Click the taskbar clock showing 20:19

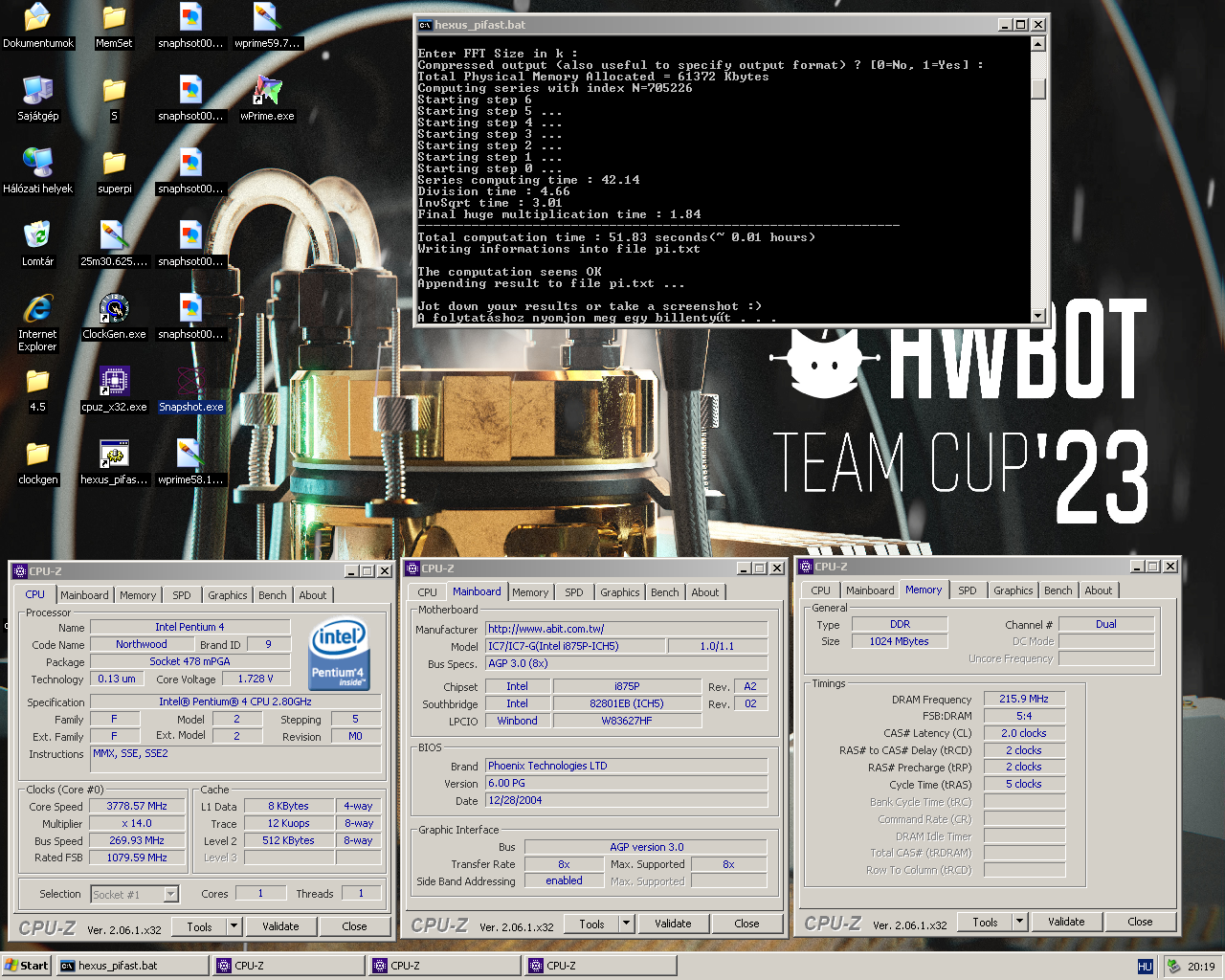click(x=1201, y=967)
